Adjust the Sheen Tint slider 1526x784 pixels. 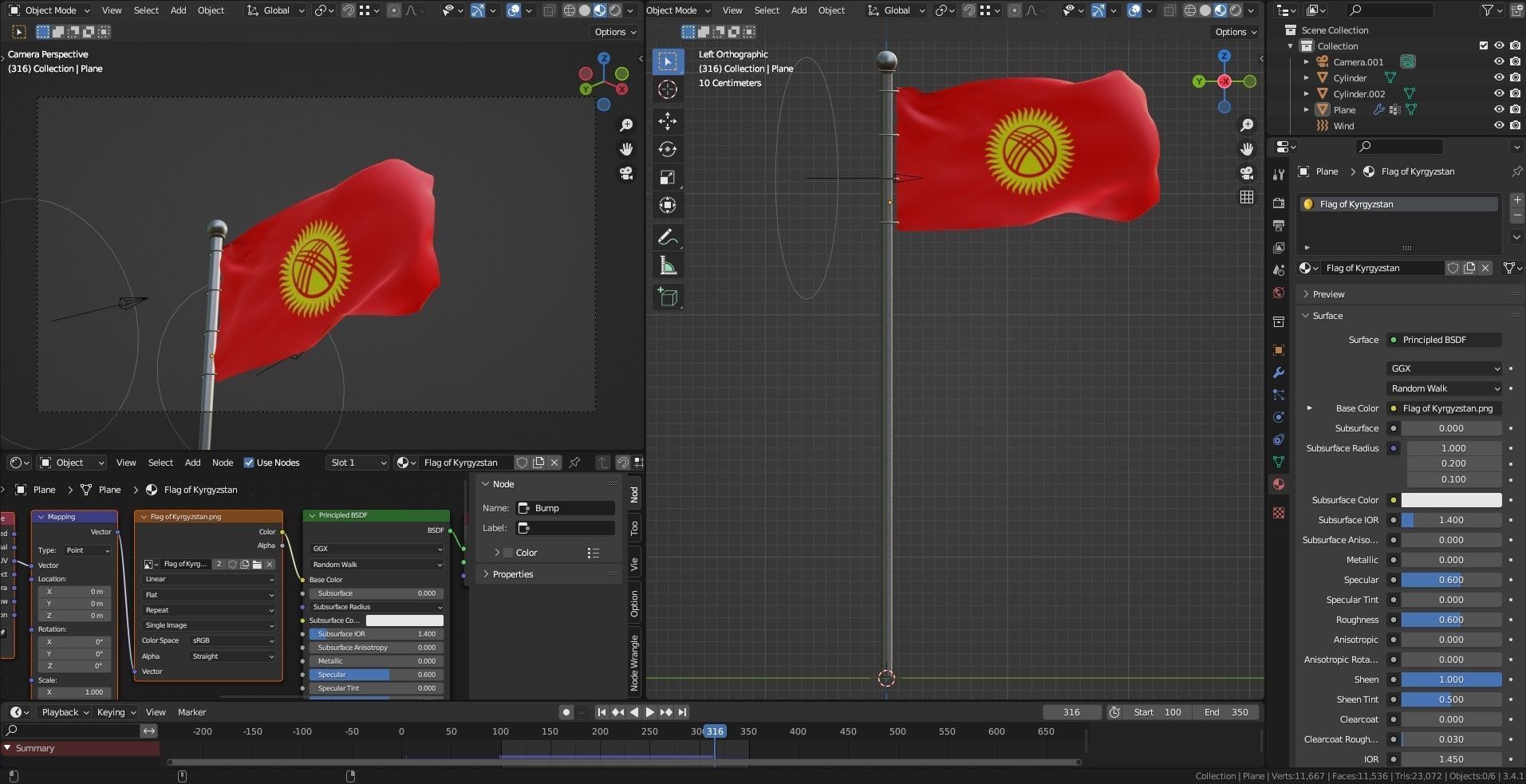[1451, 699]
